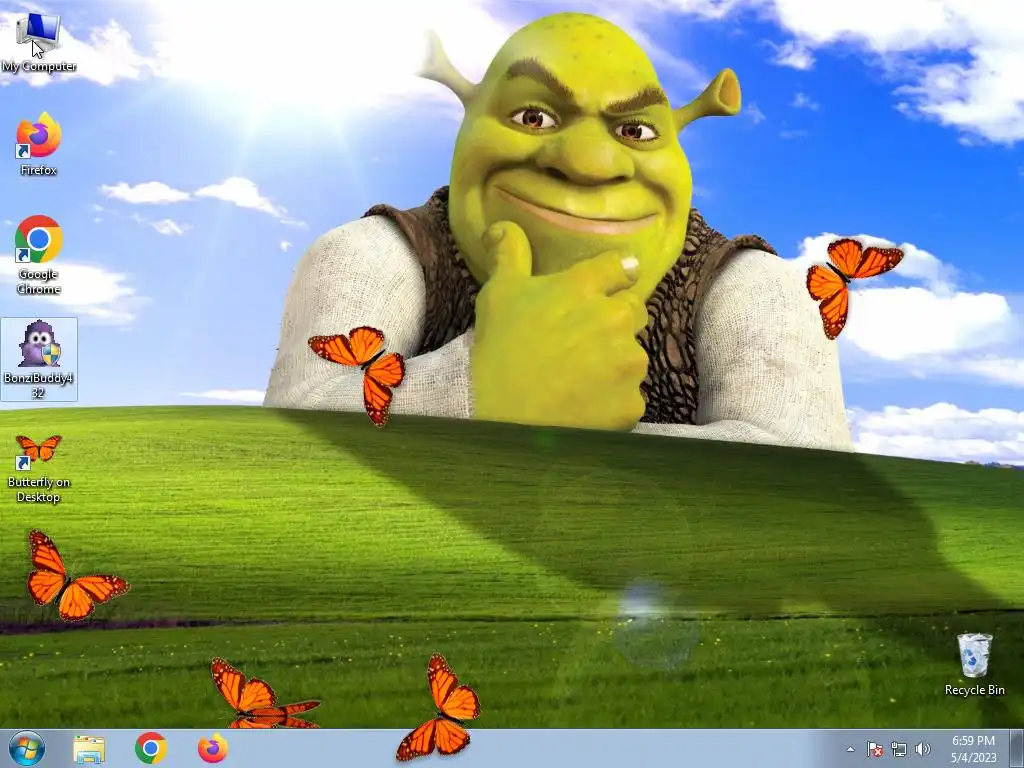This screenshot has width=1024, height=768.
Task: Open the clock showing 6:59 PM
Action: point(973,749)
